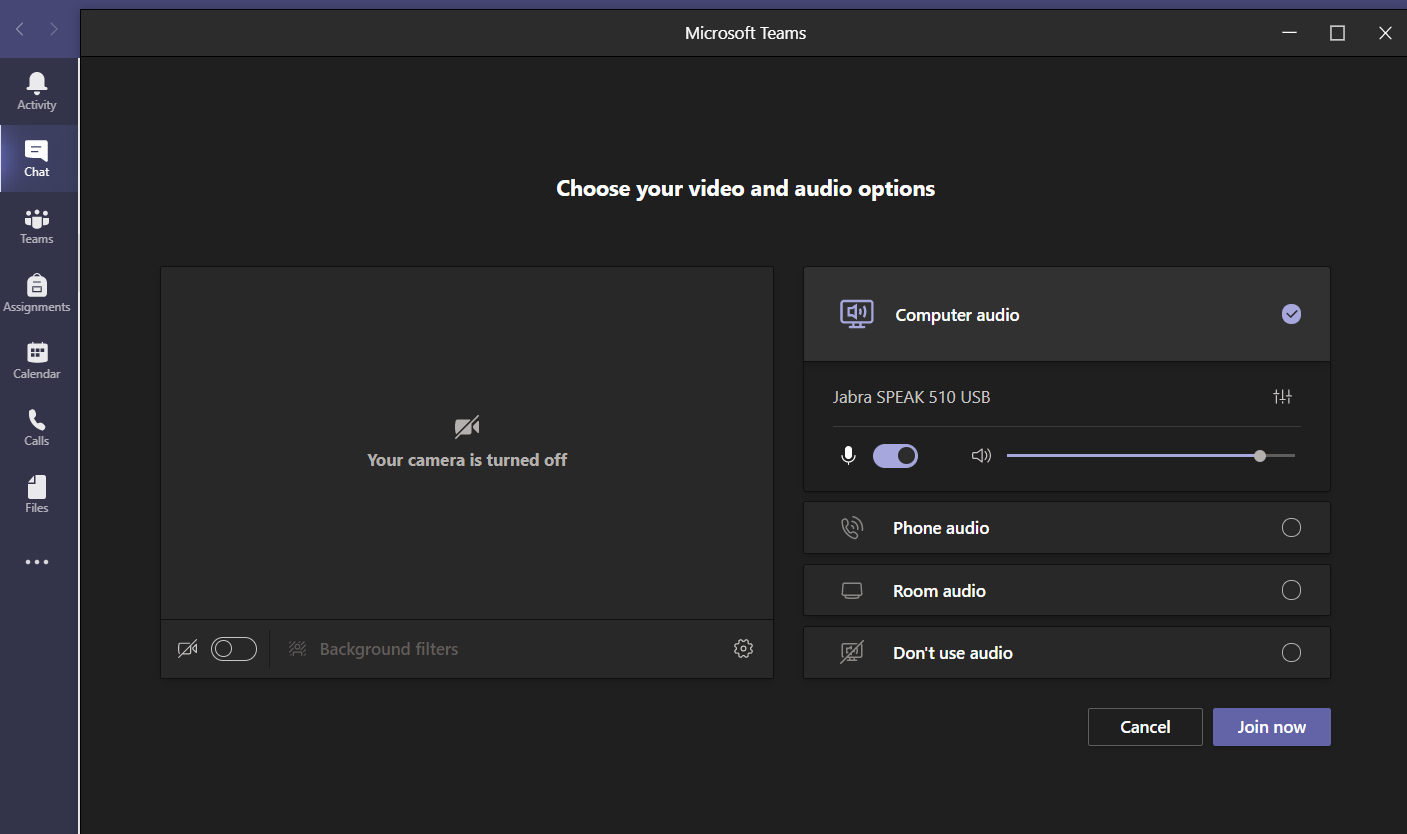Open the Calendar icon in sidebar
The width and height of the screenshot is (1407, 834).
37,359
